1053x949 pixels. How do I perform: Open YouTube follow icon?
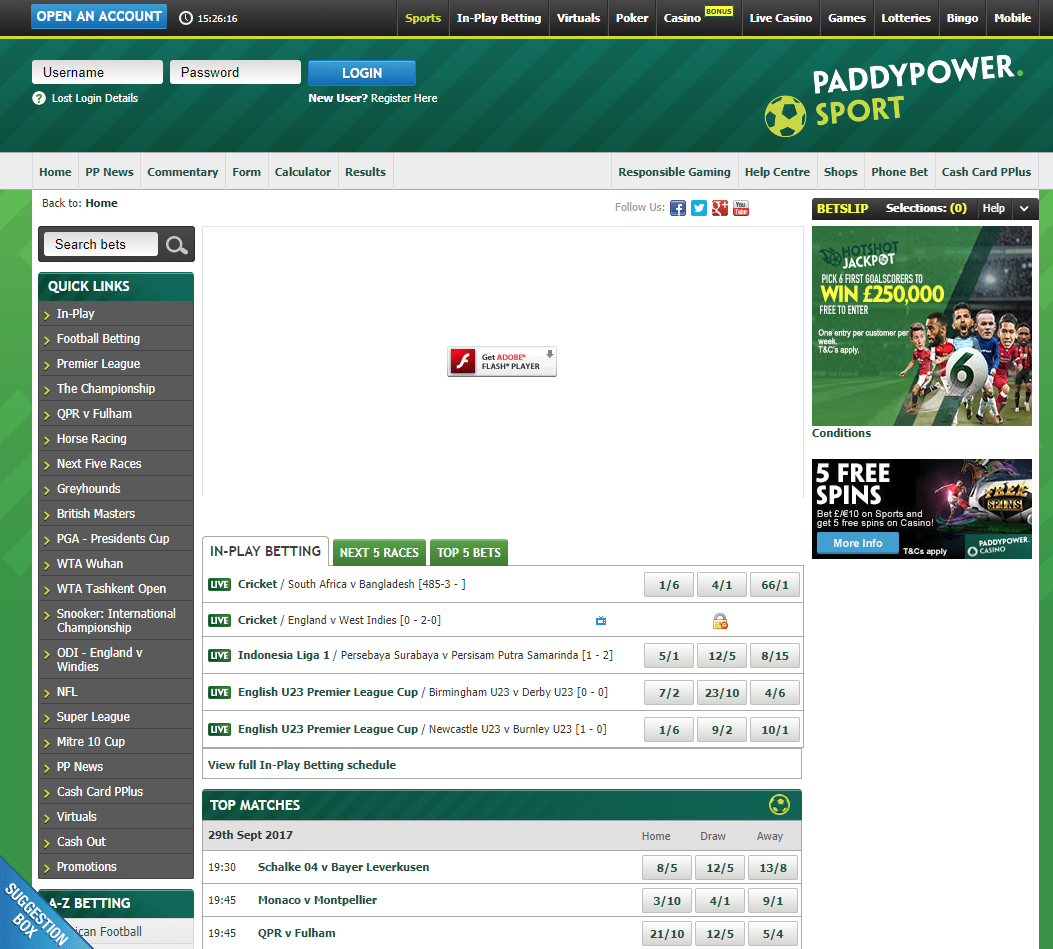click(x=741, y=208)
